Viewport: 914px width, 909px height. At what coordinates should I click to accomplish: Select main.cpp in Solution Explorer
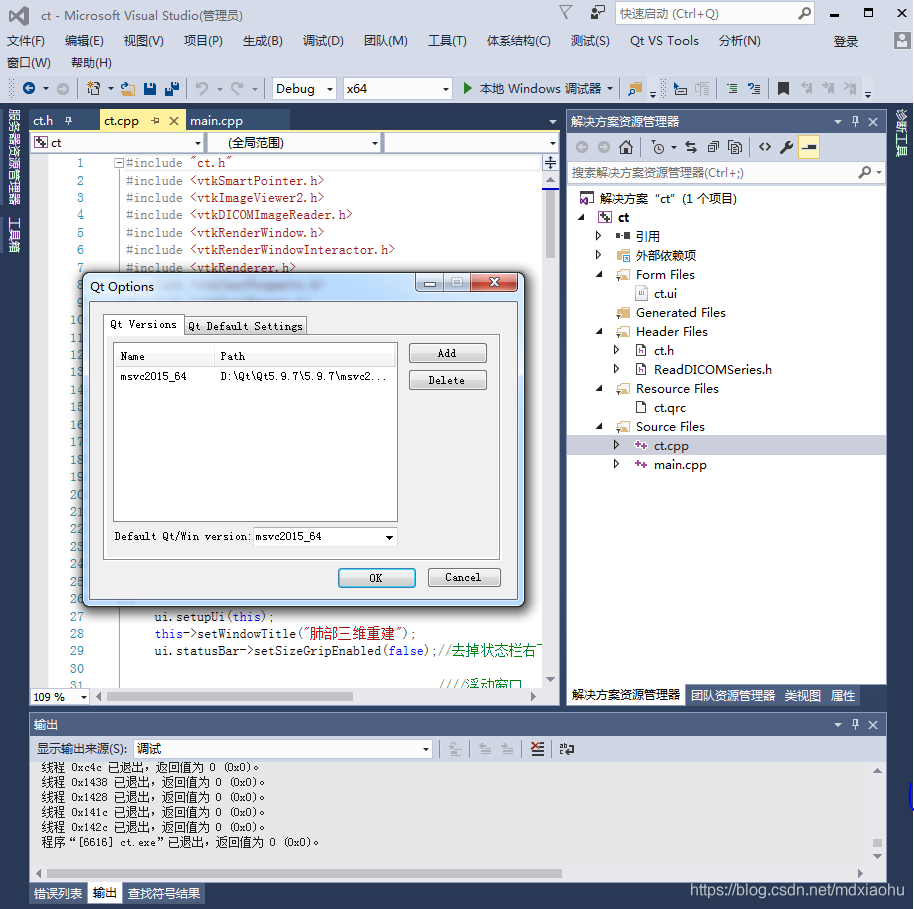point(680,465)
